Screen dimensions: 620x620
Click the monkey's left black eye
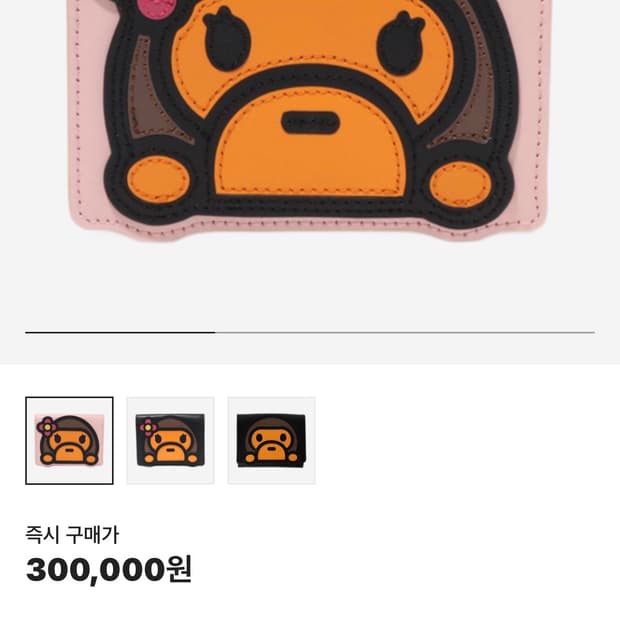coord(227,39)
